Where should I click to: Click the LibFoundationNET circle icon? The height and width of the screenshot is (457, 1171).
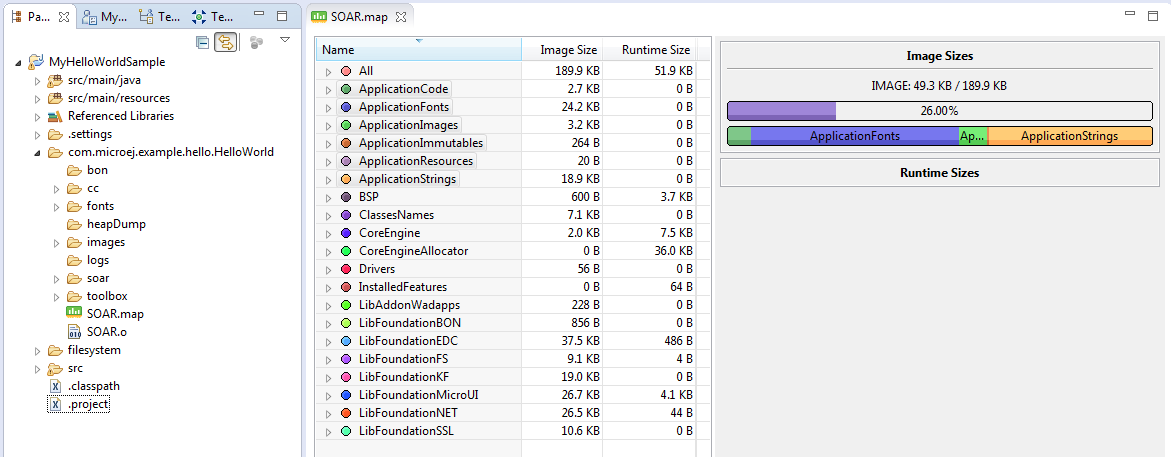[346, 413]
